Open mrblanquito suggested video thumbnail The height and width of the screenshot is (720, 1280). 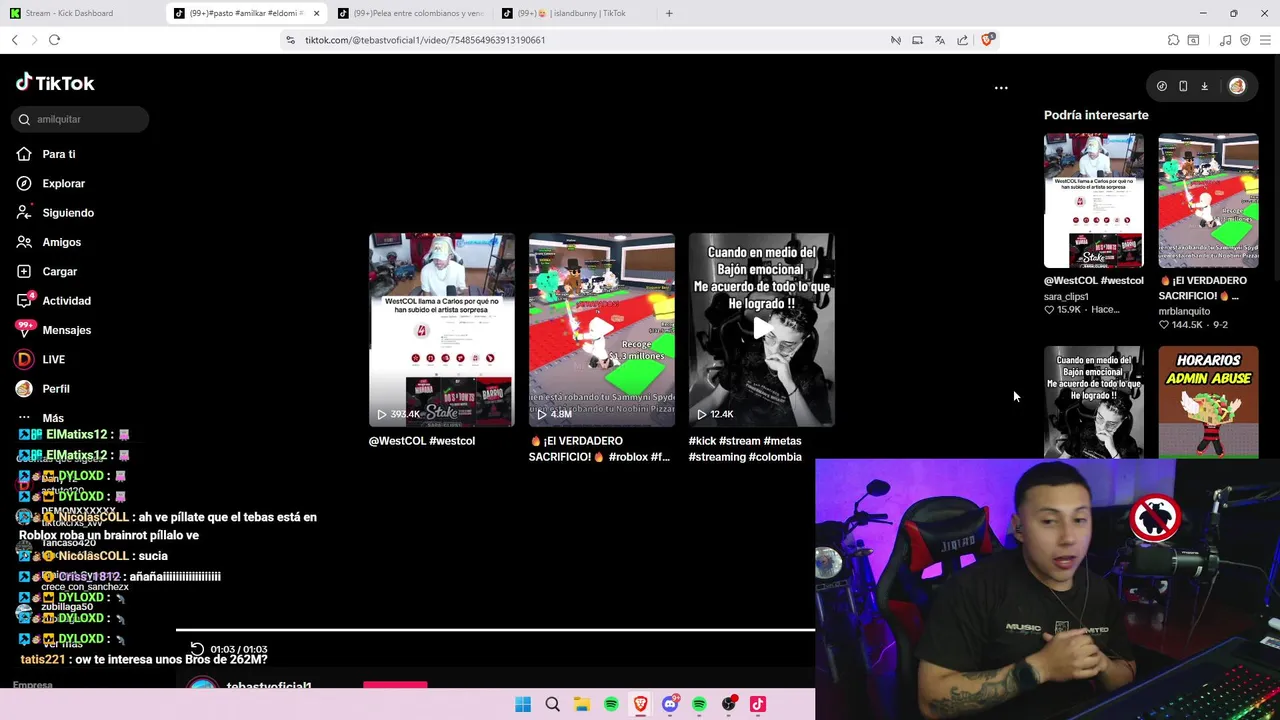[x=1209, y=200]
